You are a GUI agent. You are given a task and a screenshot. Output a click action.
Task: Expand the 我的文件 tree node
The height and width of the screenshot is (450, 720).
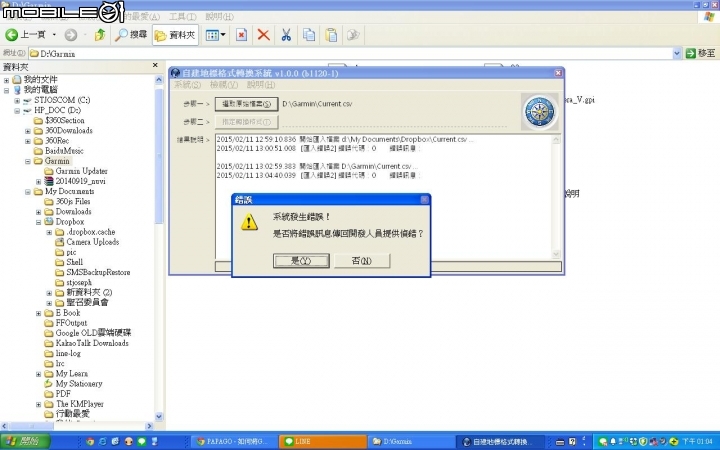[6, 80]
